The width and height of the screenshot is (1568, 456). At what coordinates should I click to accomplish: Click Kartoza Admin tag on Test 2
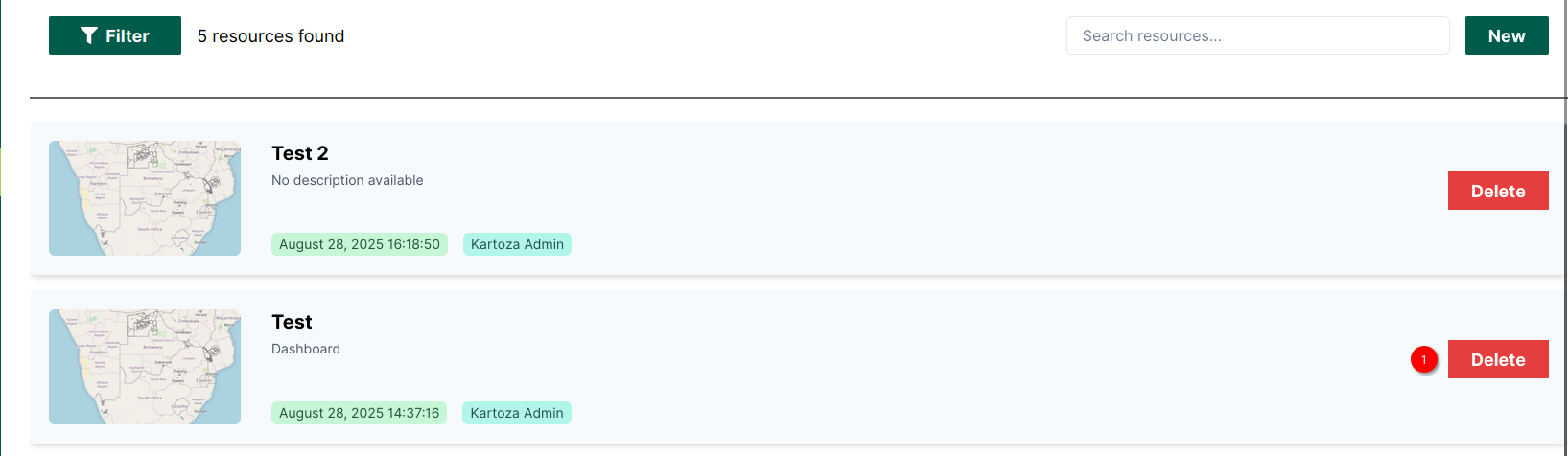(x=517, y=244)
